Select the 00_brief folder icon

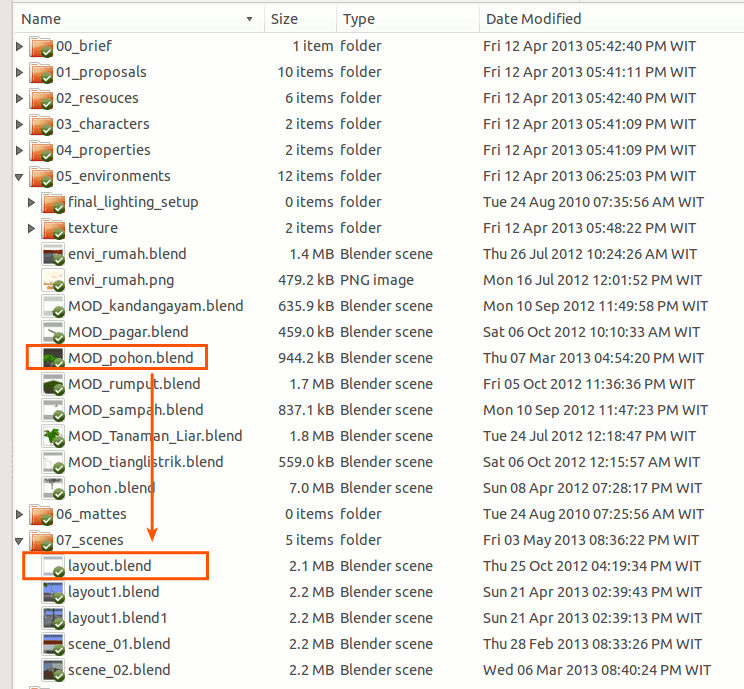click(41, 47)
